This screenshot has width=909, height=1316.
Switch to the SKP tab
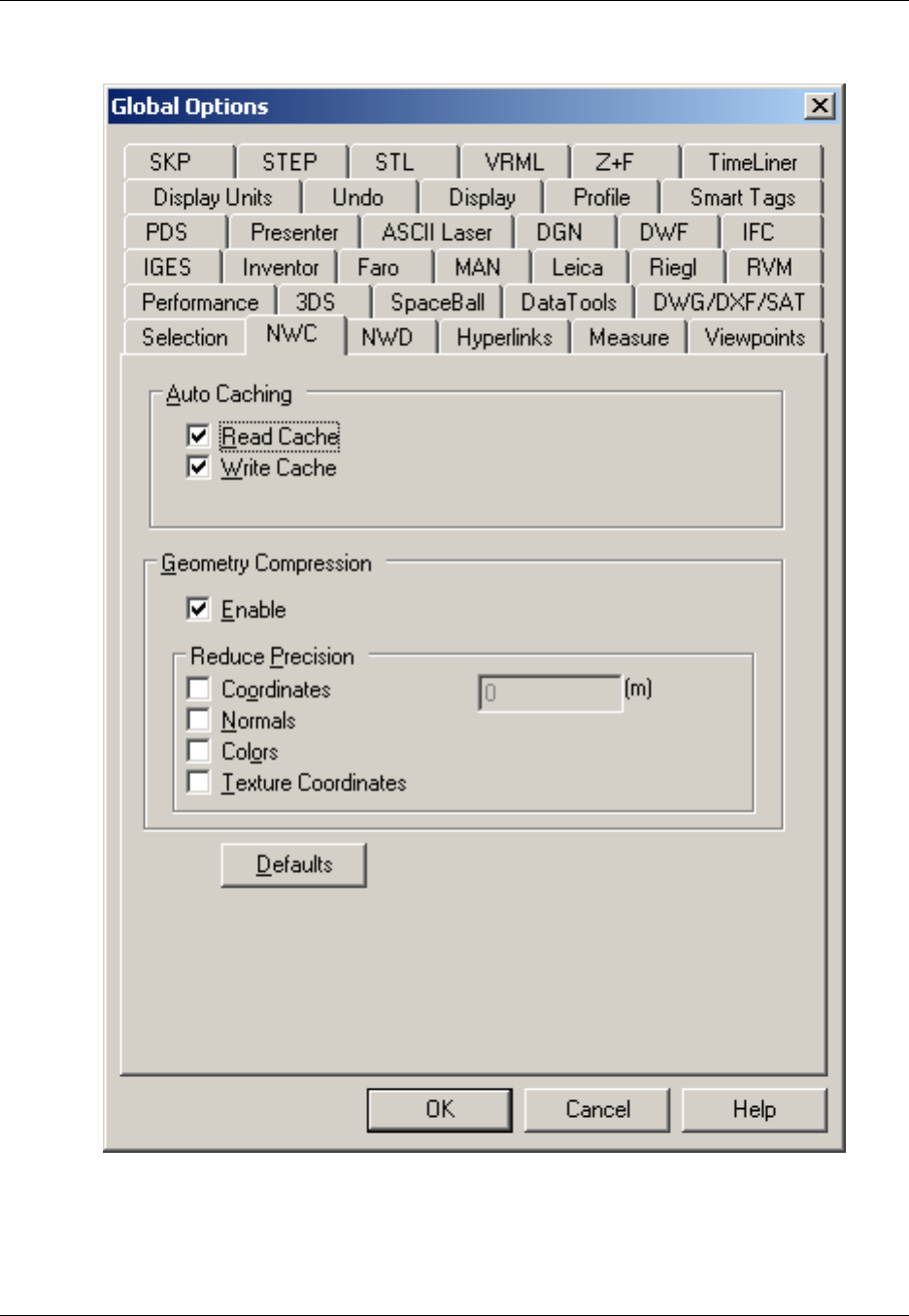(180, 161)
